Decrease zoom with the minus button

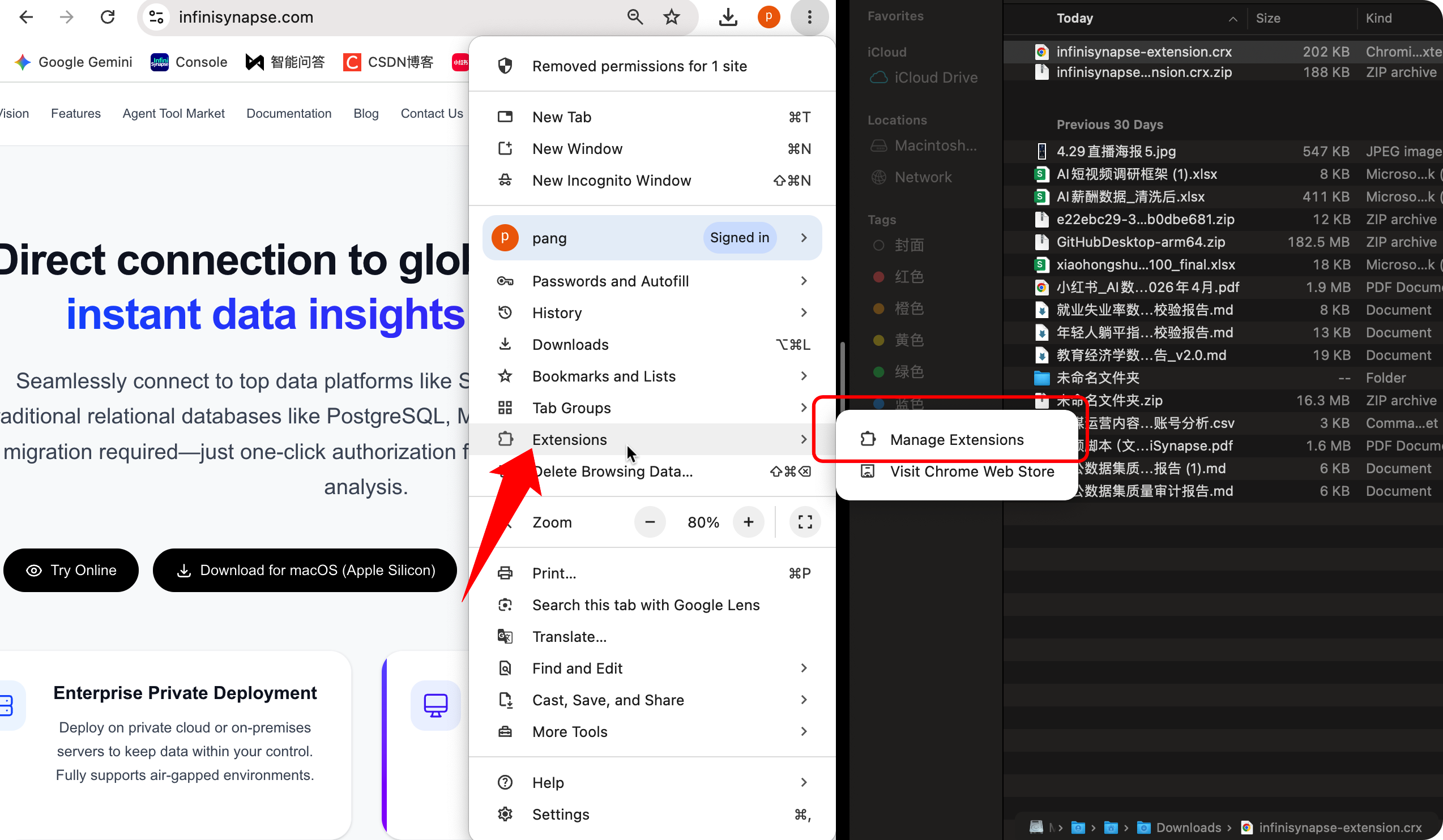(x=650, y=522)
